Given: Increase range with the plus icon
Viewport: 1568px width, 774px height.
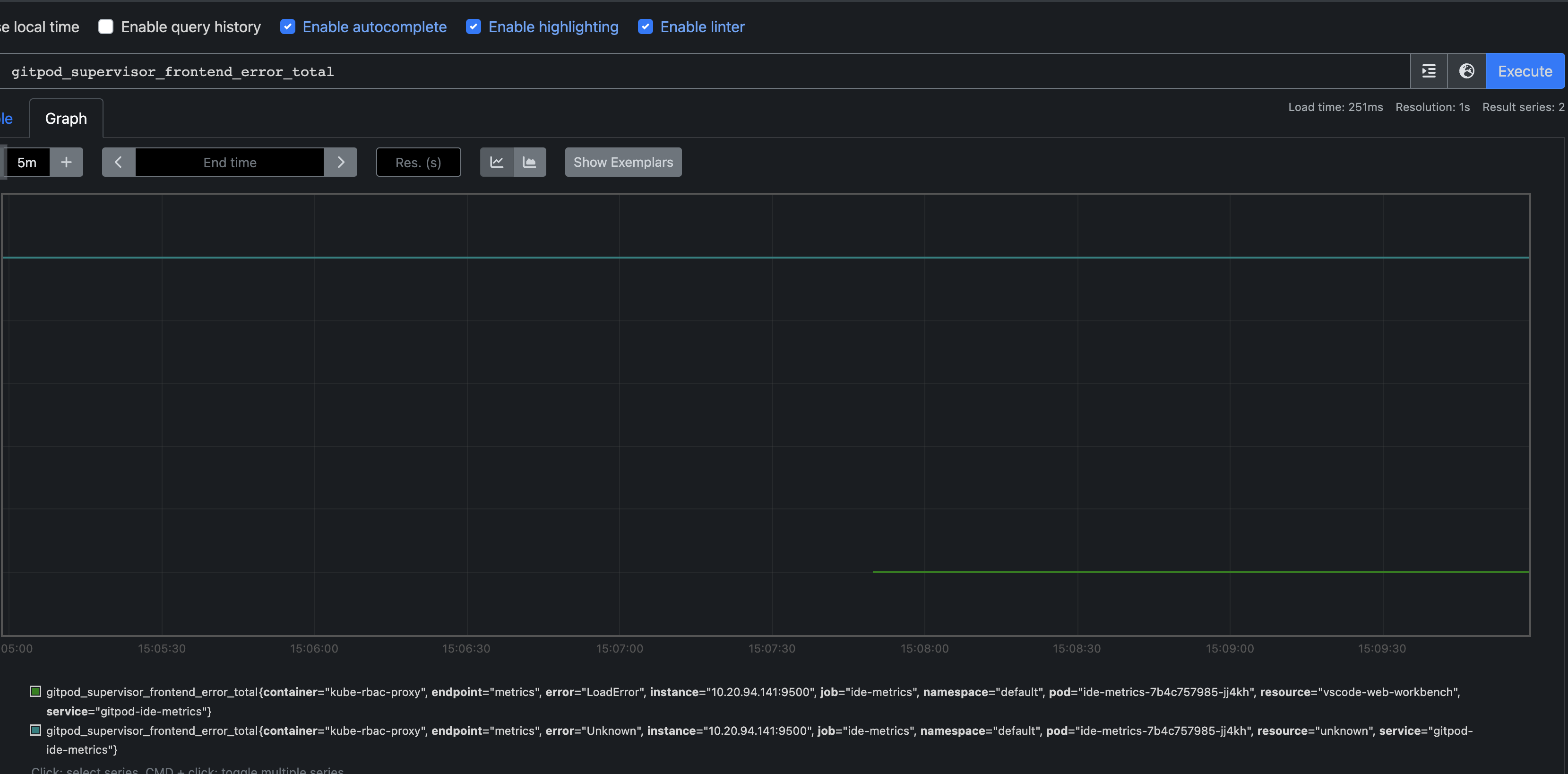Looking at the screenshot, I should pyautogui.click(x=66, y=163).
